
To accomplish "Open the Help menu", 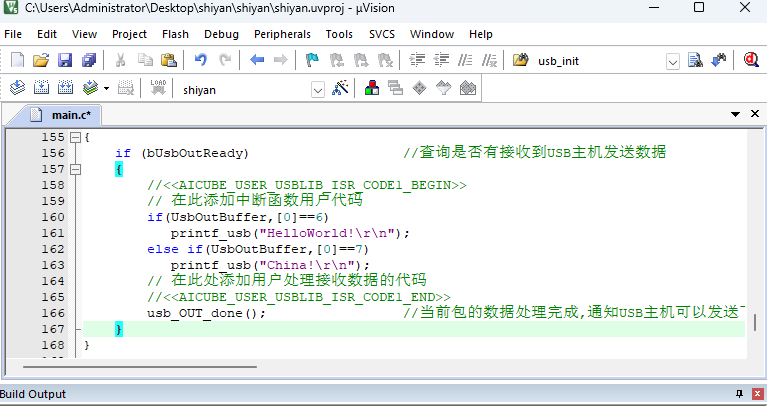I will (481, 34).
